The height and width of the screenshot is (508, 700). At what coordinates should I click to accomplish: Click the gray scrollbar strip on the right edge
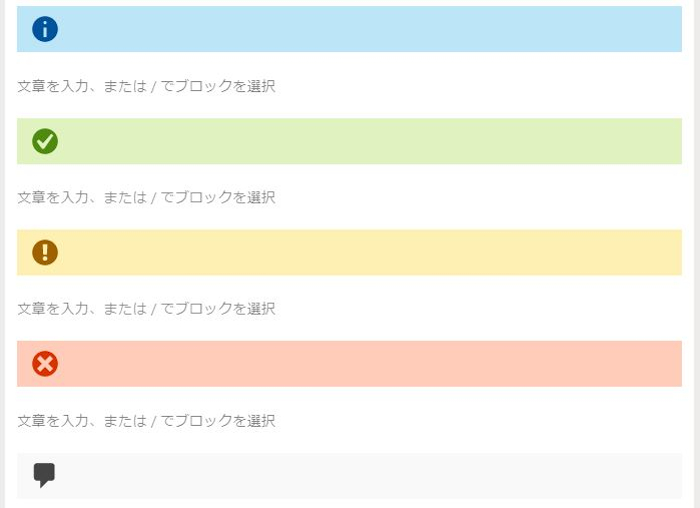(697, 254)
